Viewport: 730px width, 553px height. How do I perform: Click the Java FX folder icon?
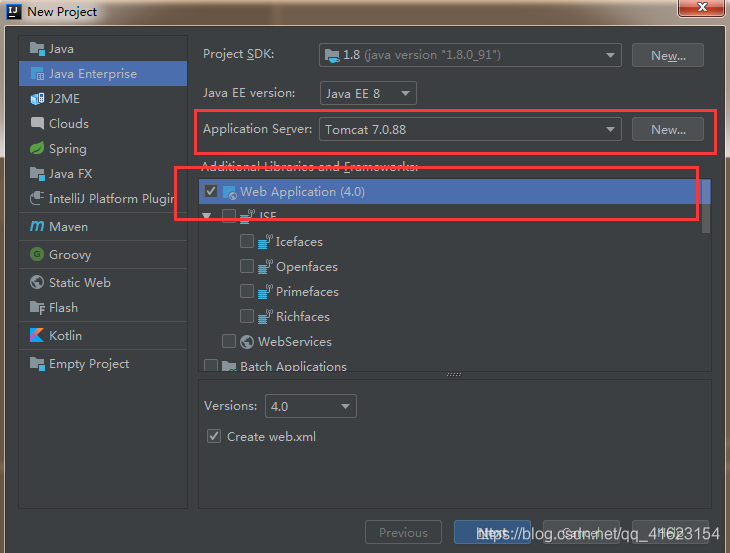[x=37, y=174]
